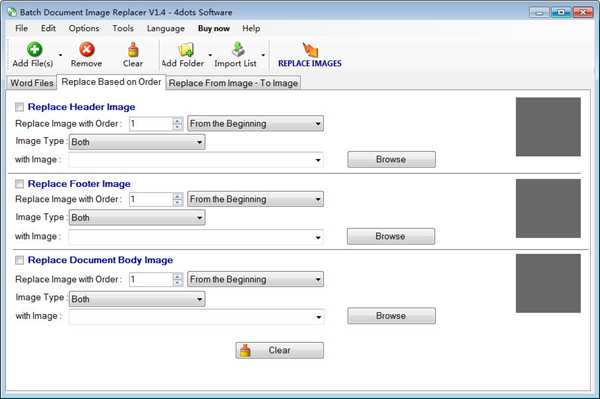Increase footer image order with spinner
The height and width of the screenshot is (399, 600).
[x=177, y=196]
